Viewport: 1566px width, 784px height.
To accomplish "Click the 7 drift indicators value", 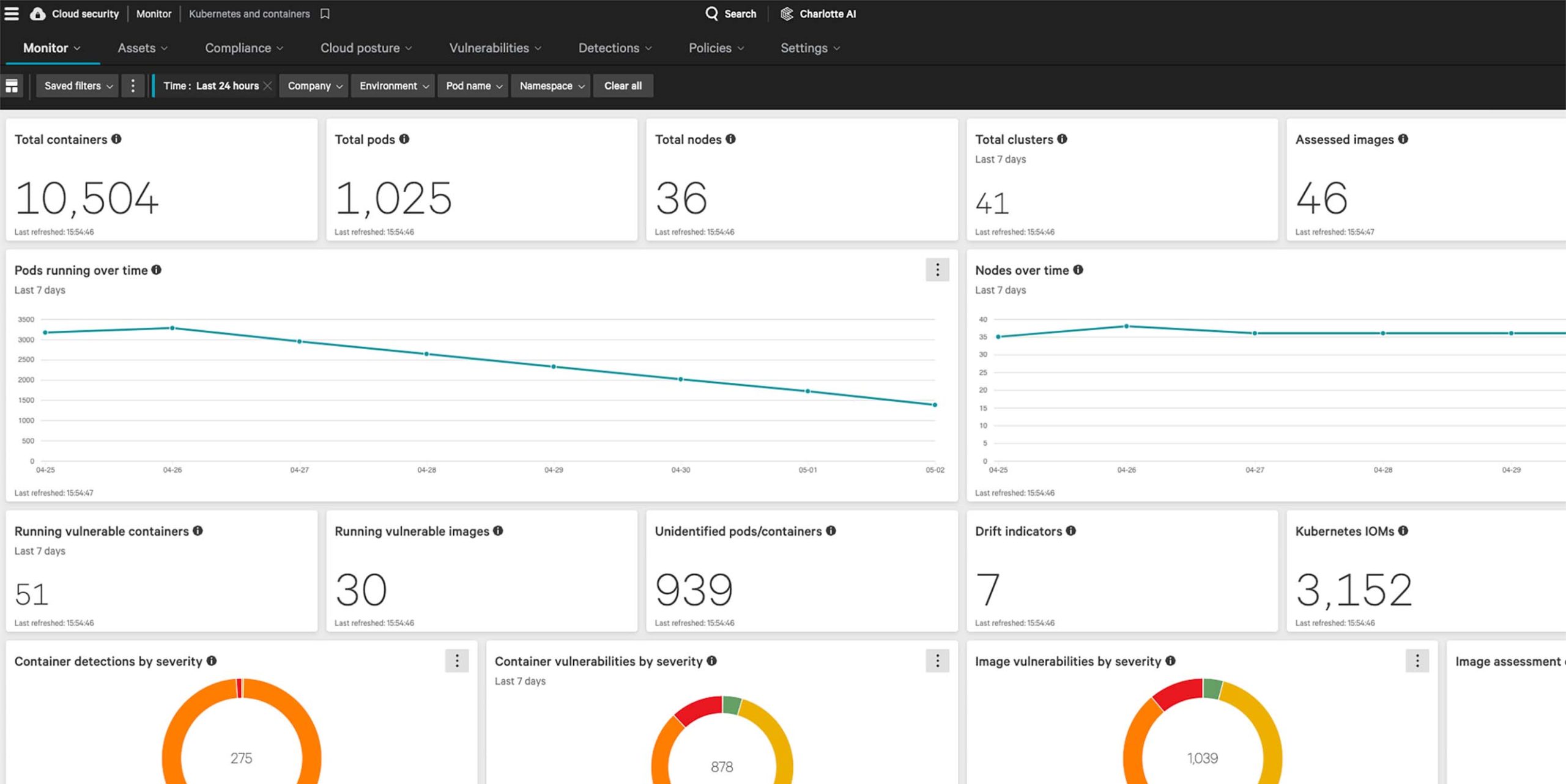I will (987, 590).
